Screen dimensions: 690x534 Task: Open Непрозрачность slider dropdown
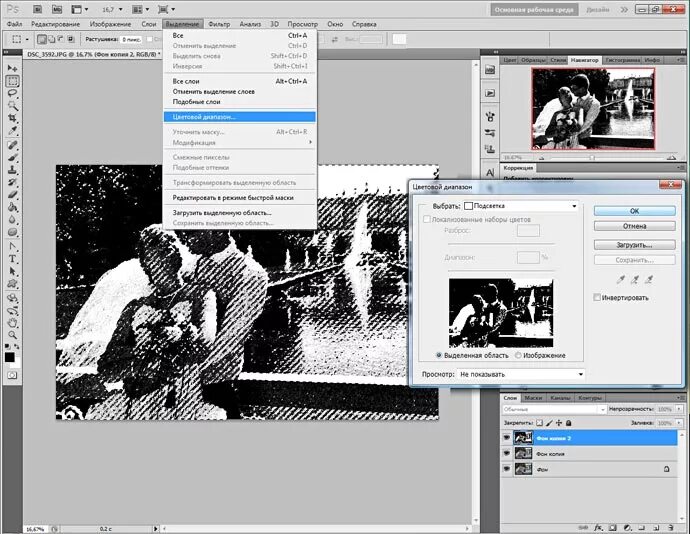(x=679, y=409)
